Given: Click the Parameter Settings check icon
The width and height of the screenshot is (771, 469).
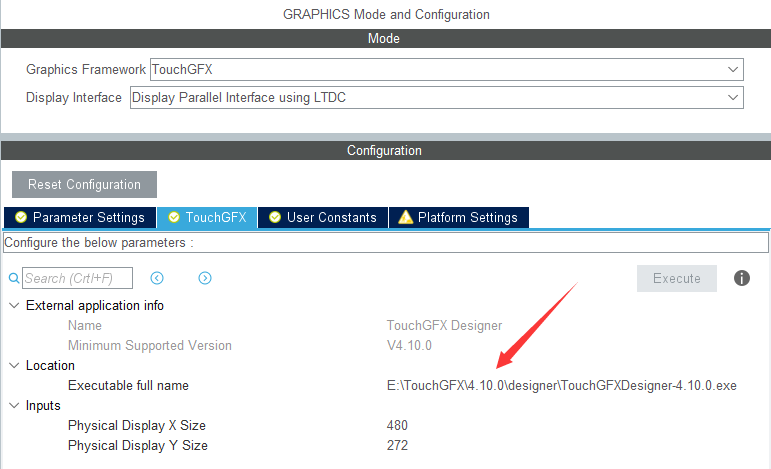Looking at the screenshot, I should pos(21,217).
